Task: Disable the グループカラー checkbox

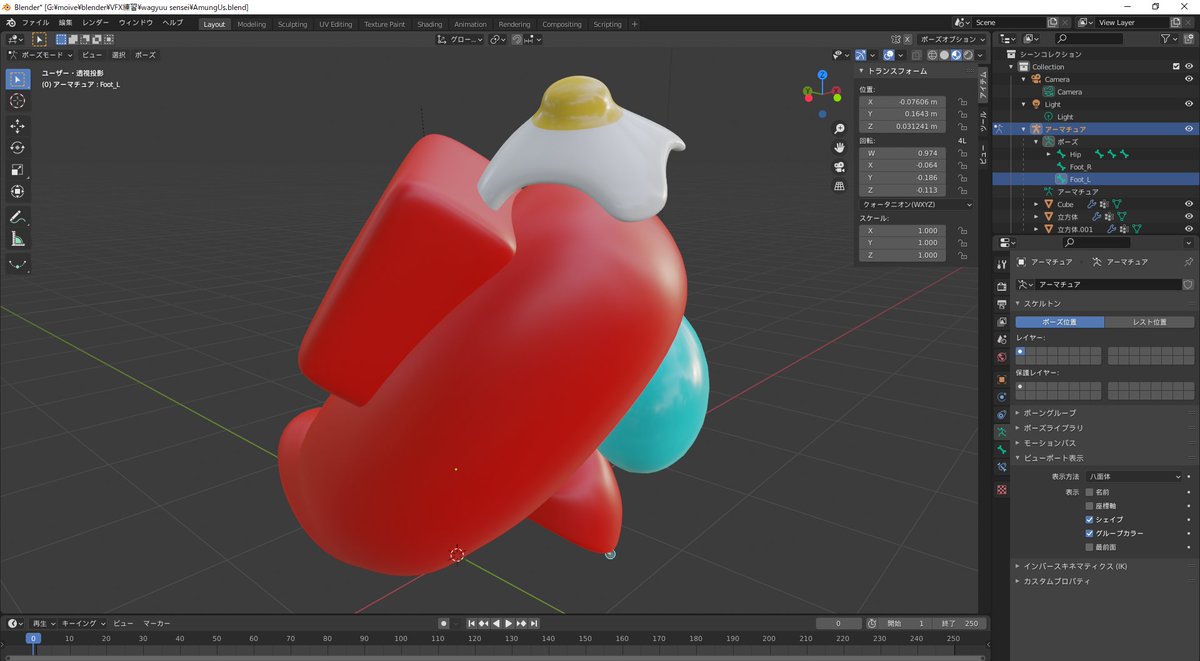Action: (x=1090, y=533)
